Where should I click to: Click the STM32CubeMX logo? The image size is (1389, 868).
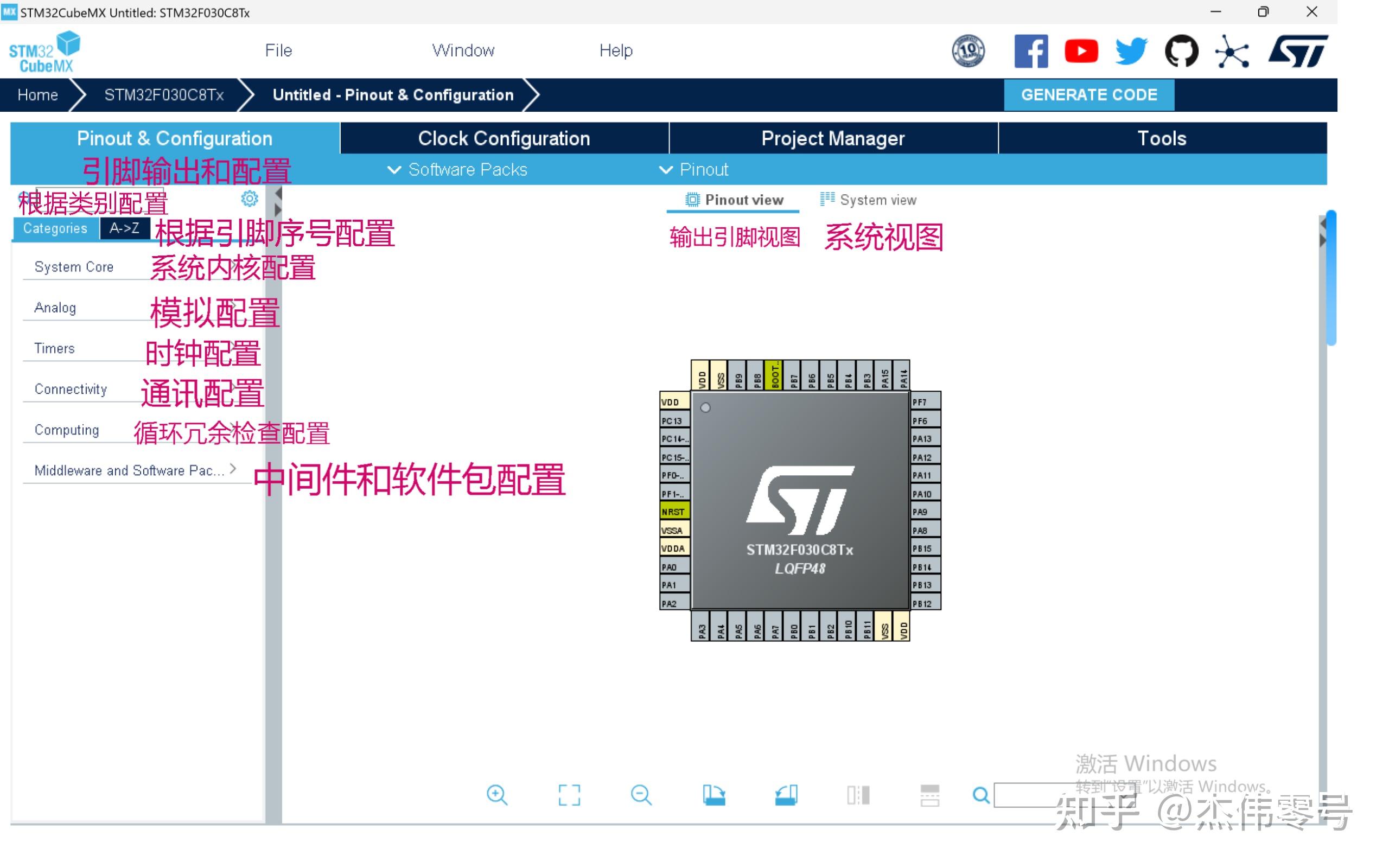[x=45, y=52]
